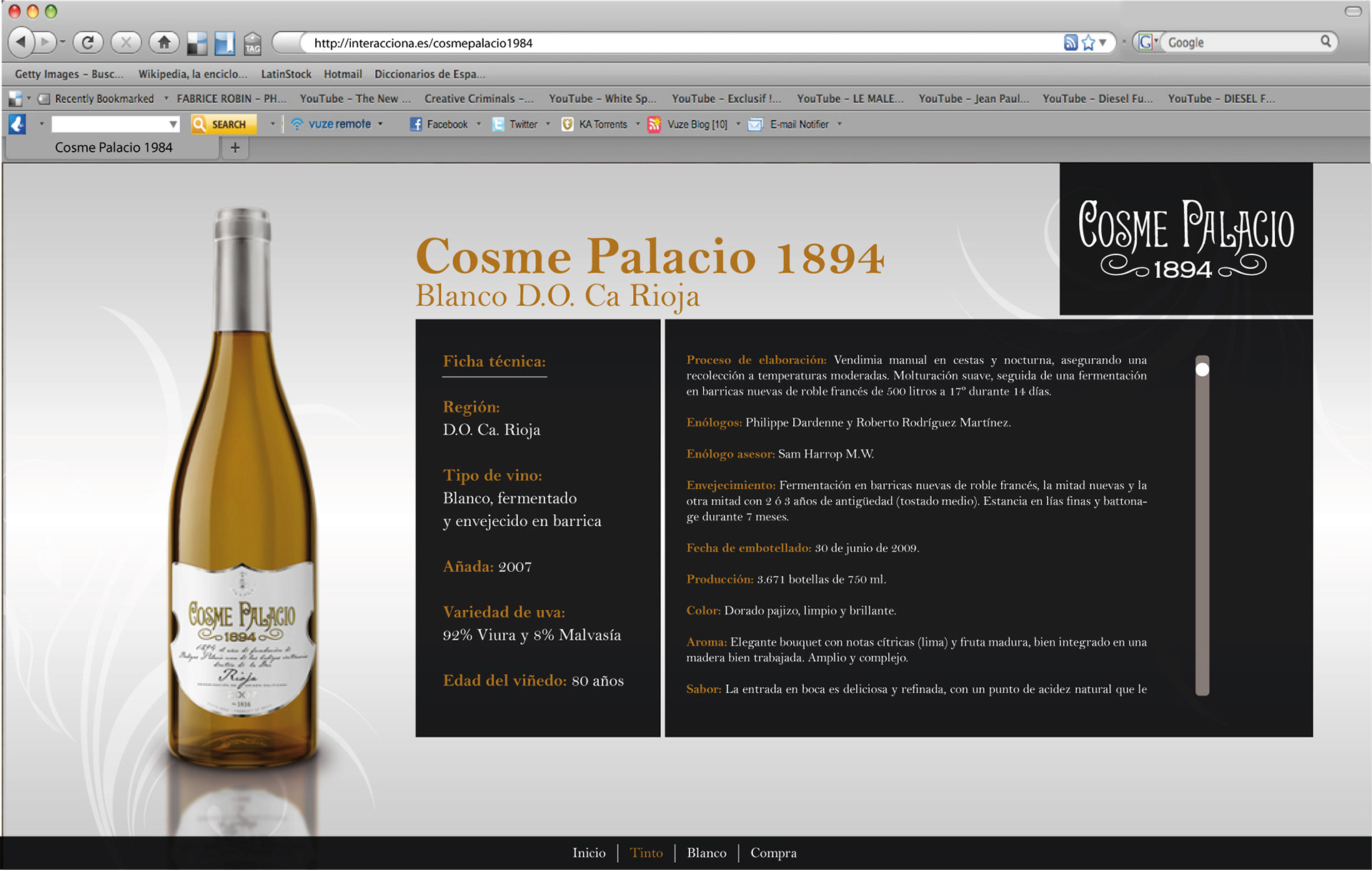This screenshot has width=1372, height=870.
Task: Expand the KA Torrents dropdown arrow
Action: coord(637,124)
